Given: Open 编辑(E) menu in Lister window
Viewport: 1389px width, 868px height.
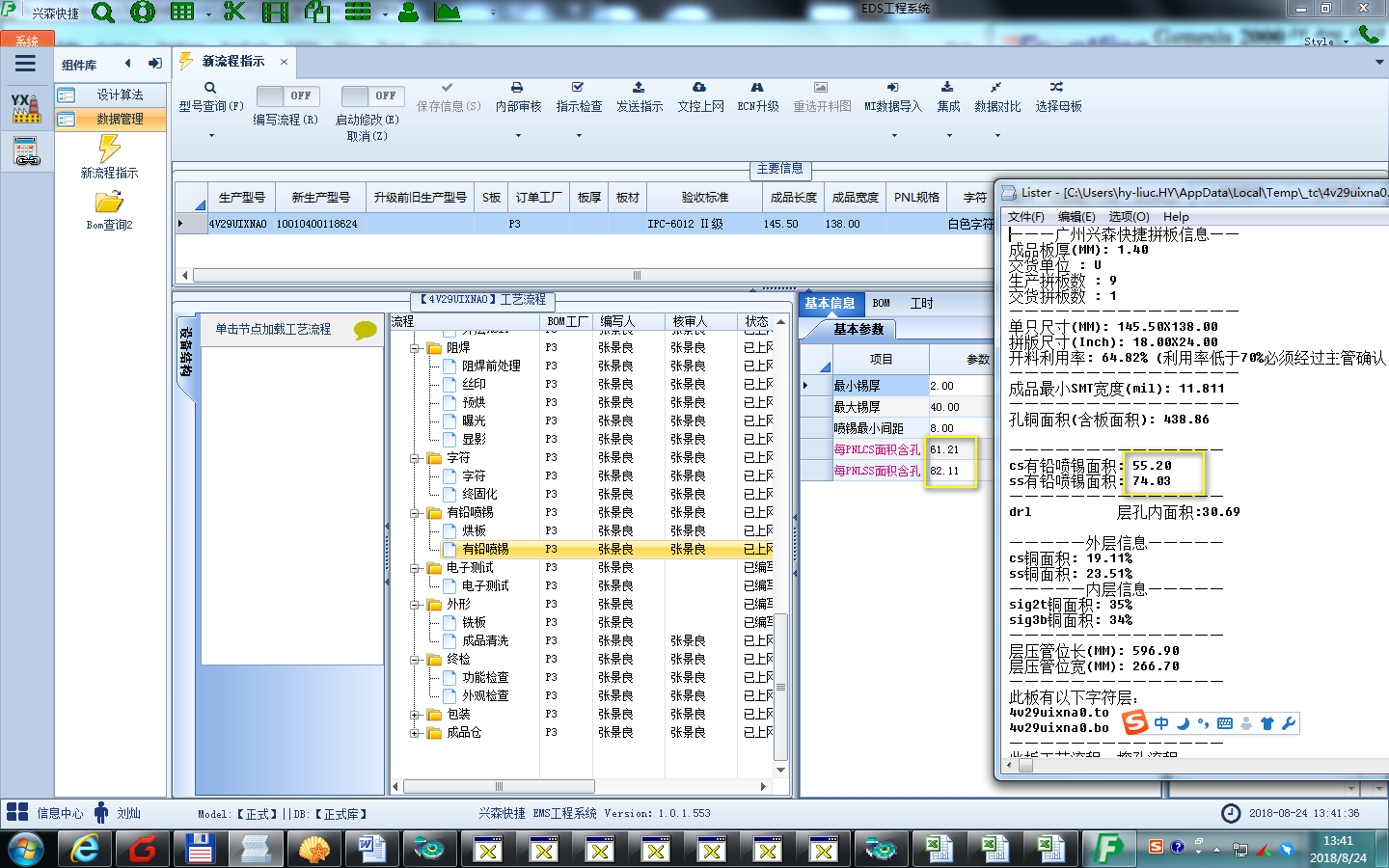Looking at the screenshot, I should (1076, 216).
